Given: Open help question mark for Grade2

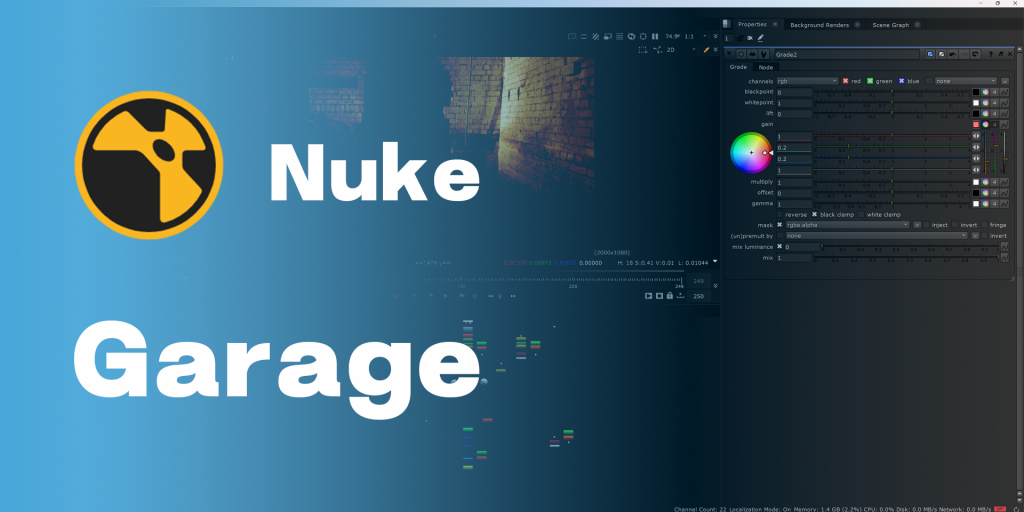Looking at the screenshot, I should [x=991, y=54].
